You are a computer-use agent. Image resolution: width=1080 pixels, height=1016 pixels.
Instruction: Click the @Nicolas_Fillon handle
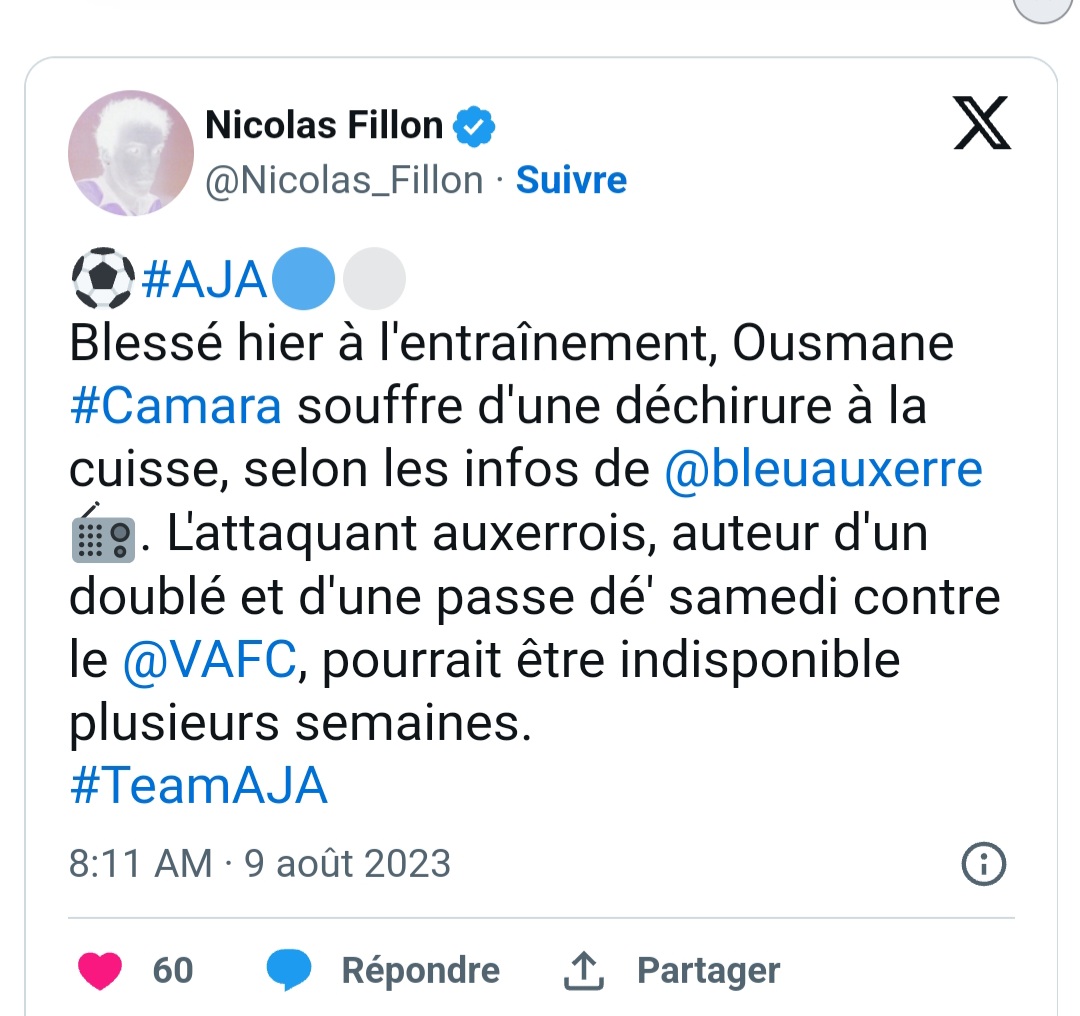344,180
